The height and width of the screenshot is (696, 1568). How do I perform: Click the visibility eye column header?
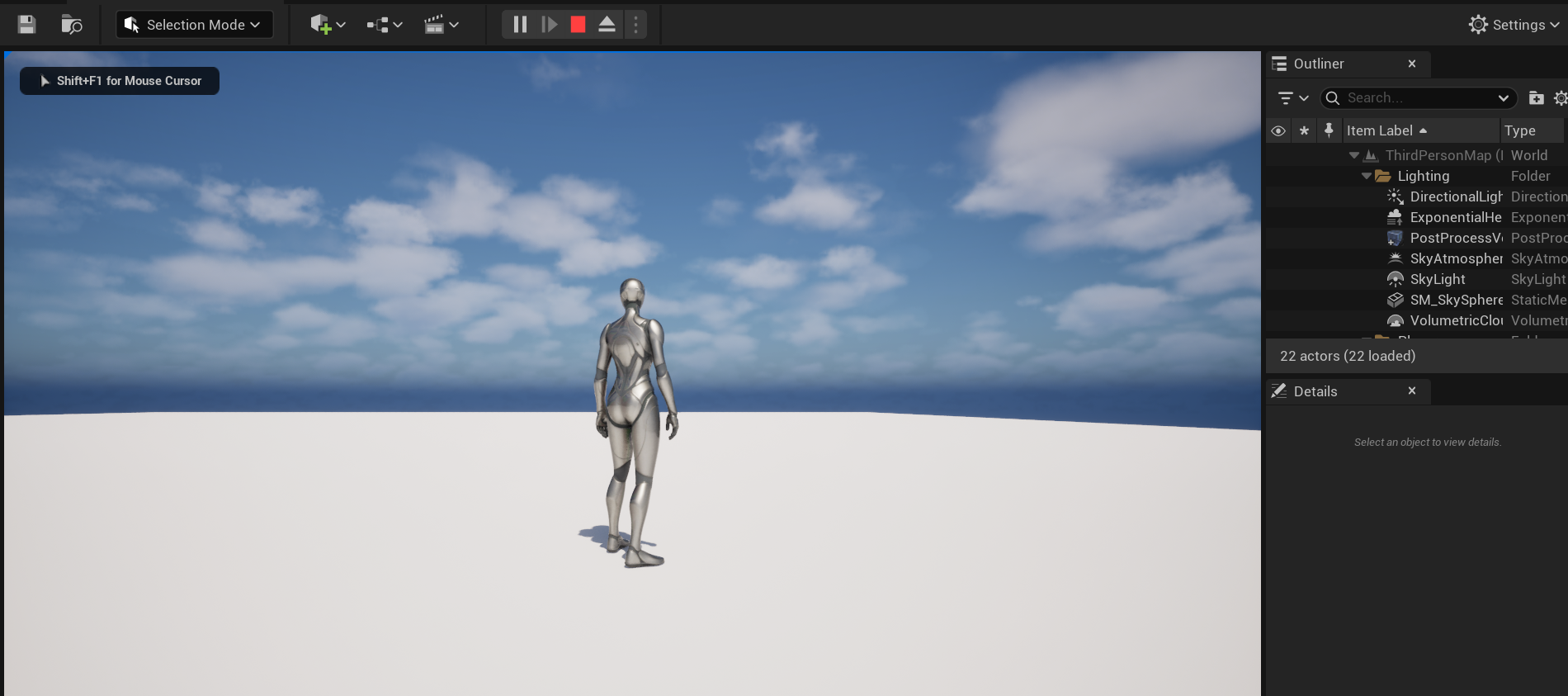(x=1278, y=130)
